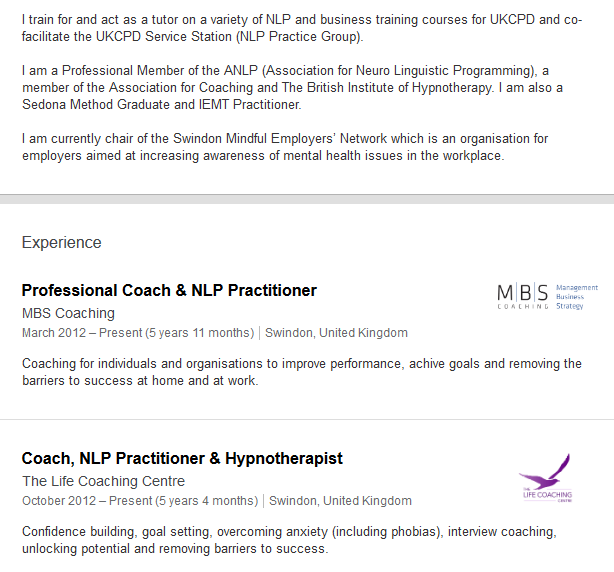Select the Experience section heading
This screenshot has width=614, height=572.
tap(61, 243)
